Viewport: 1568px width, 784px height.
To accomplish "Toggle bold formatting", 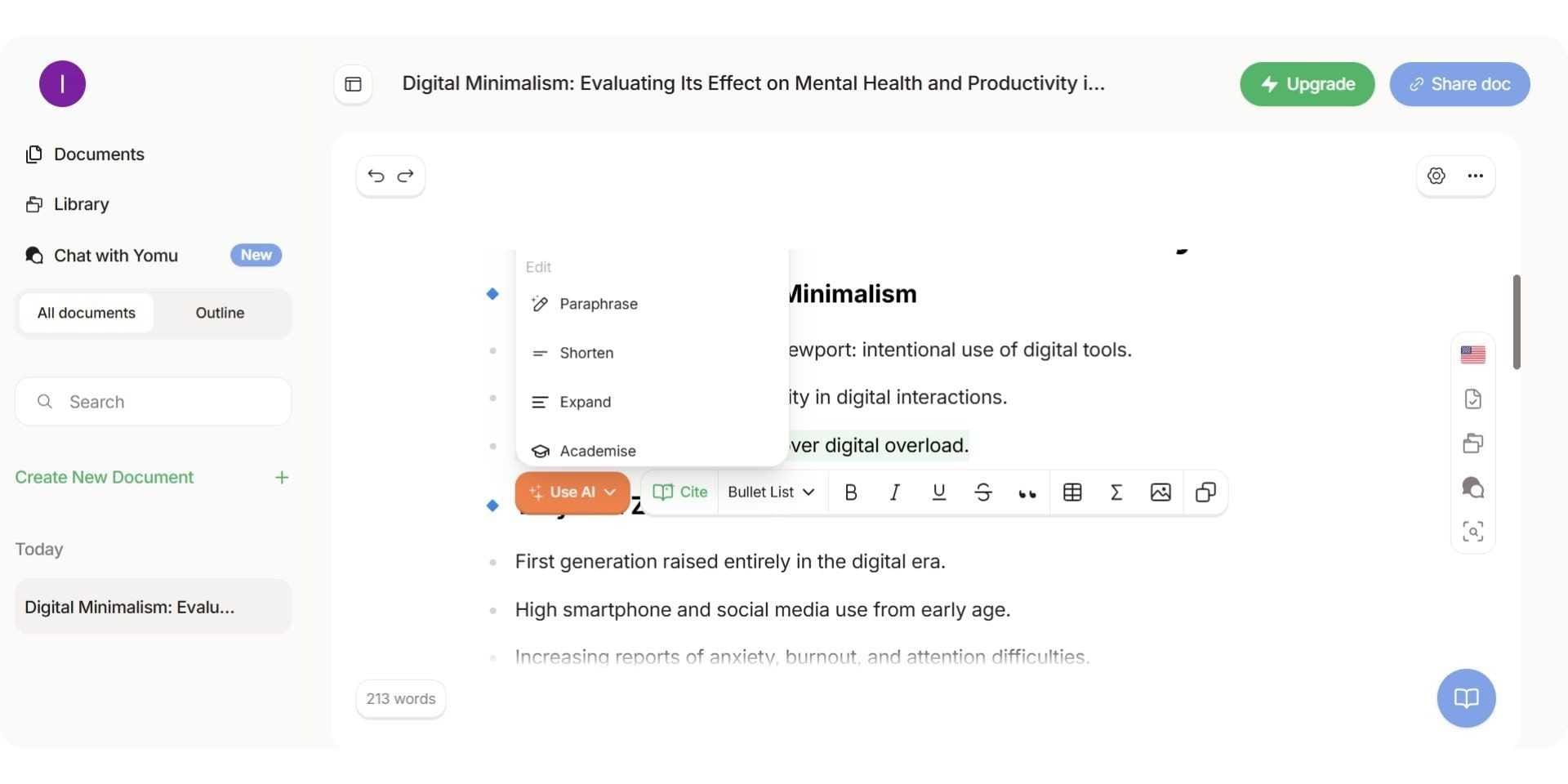I will point(850,492).
